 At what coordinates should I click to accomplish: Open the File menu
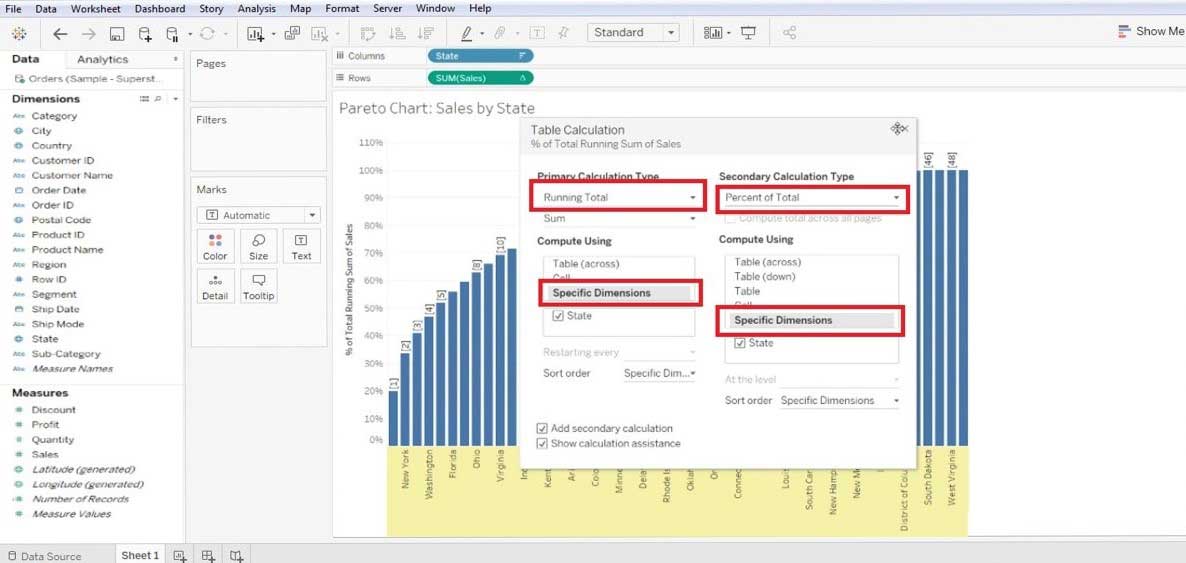14,8
